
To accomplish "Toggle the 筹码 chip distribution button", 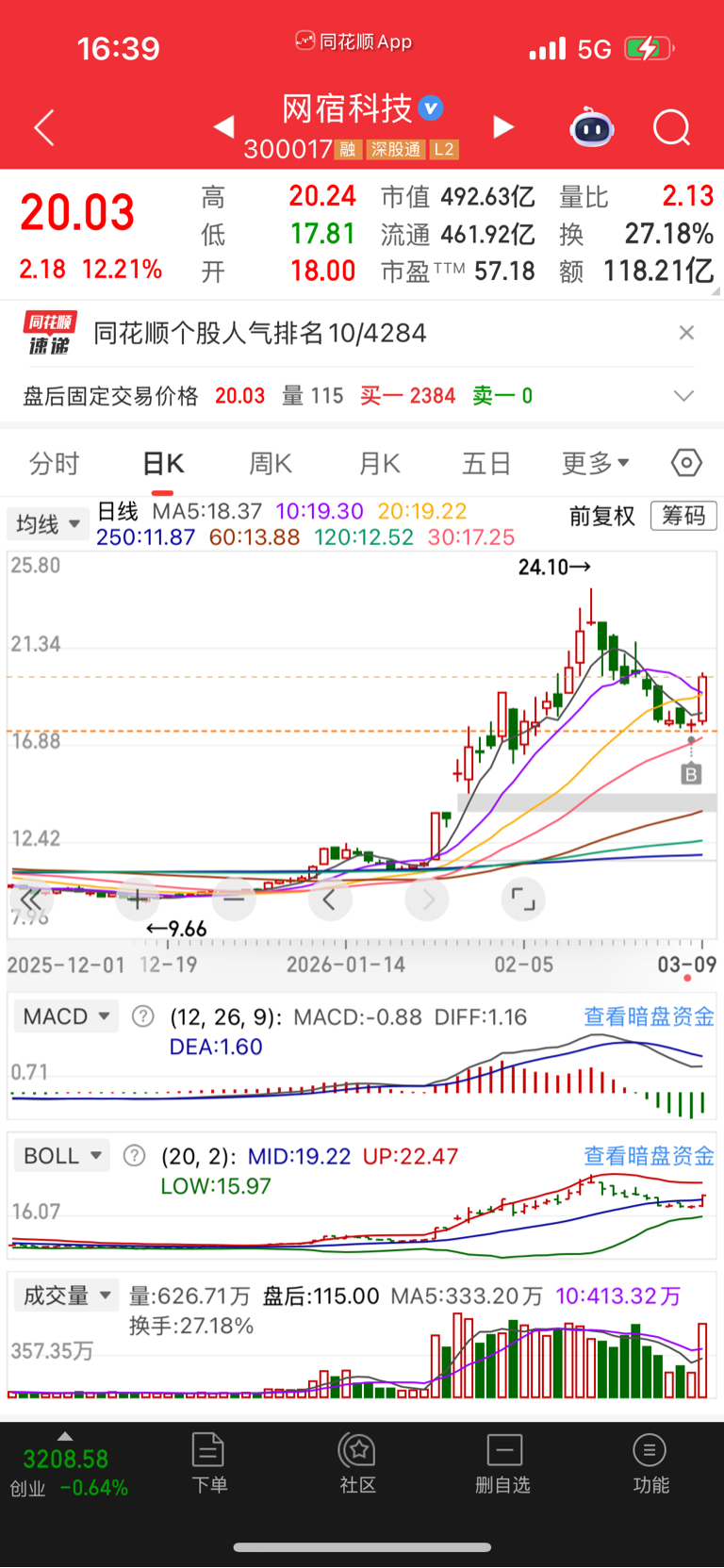I will pyautogui.click(x=683, y=516).
